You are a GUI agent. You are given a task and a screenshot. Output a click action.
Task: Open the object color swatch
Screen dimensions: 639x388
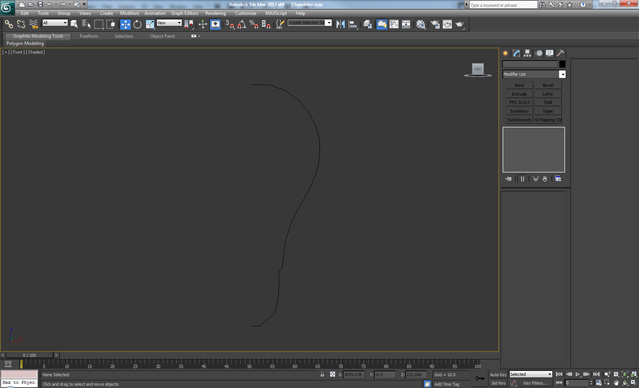click(x=562, y=64)
